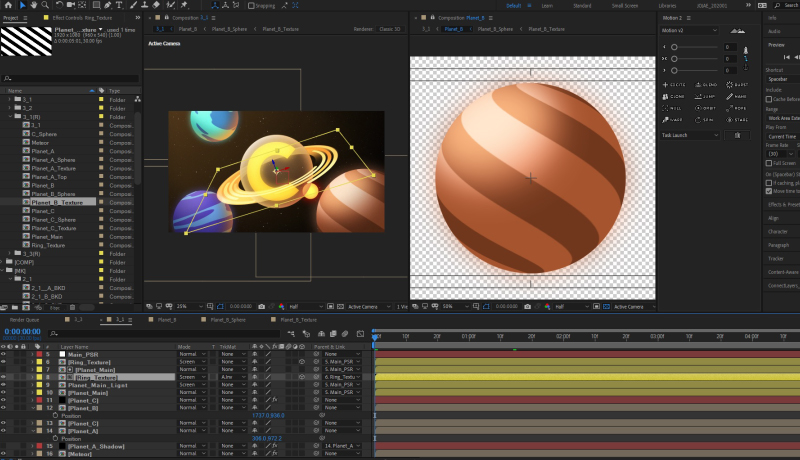Toggle If caching checkbox in Preview
800x460 pixels.
[x=769, y=183]
